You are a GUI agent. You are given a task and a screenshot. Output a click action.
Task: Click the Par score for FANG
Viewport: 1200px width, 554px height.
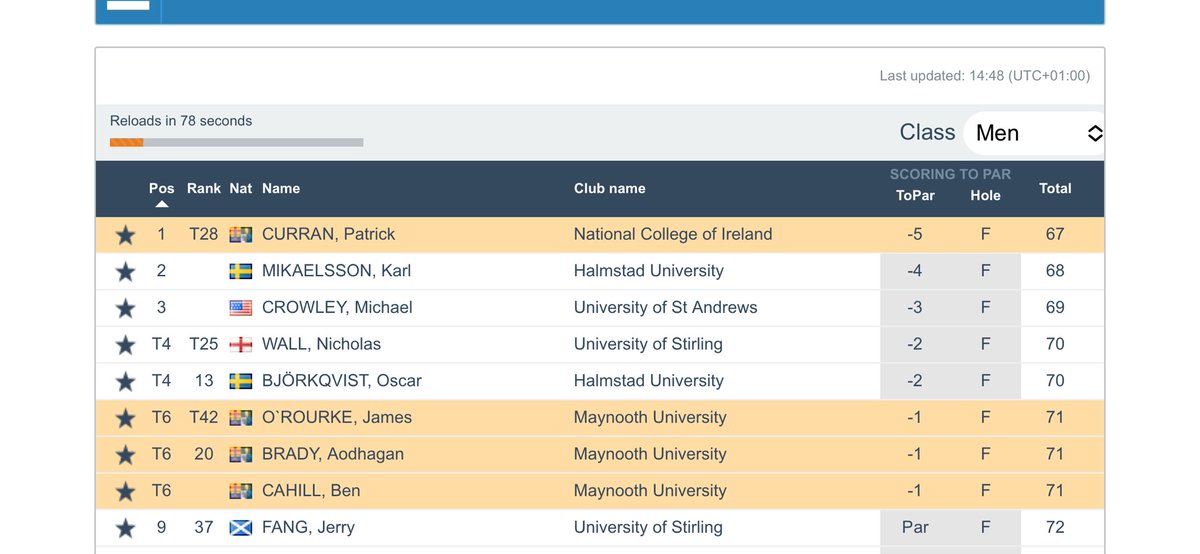(x=915, y=527)
